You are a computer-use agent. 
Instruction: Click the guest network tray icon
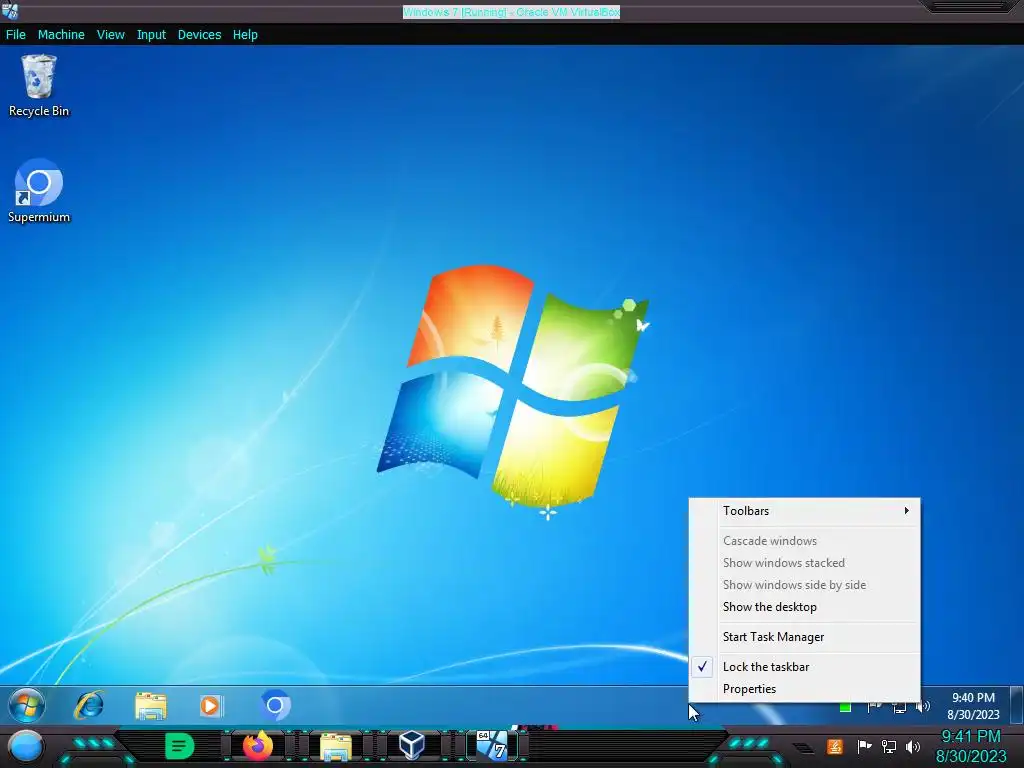click(899, 707)
